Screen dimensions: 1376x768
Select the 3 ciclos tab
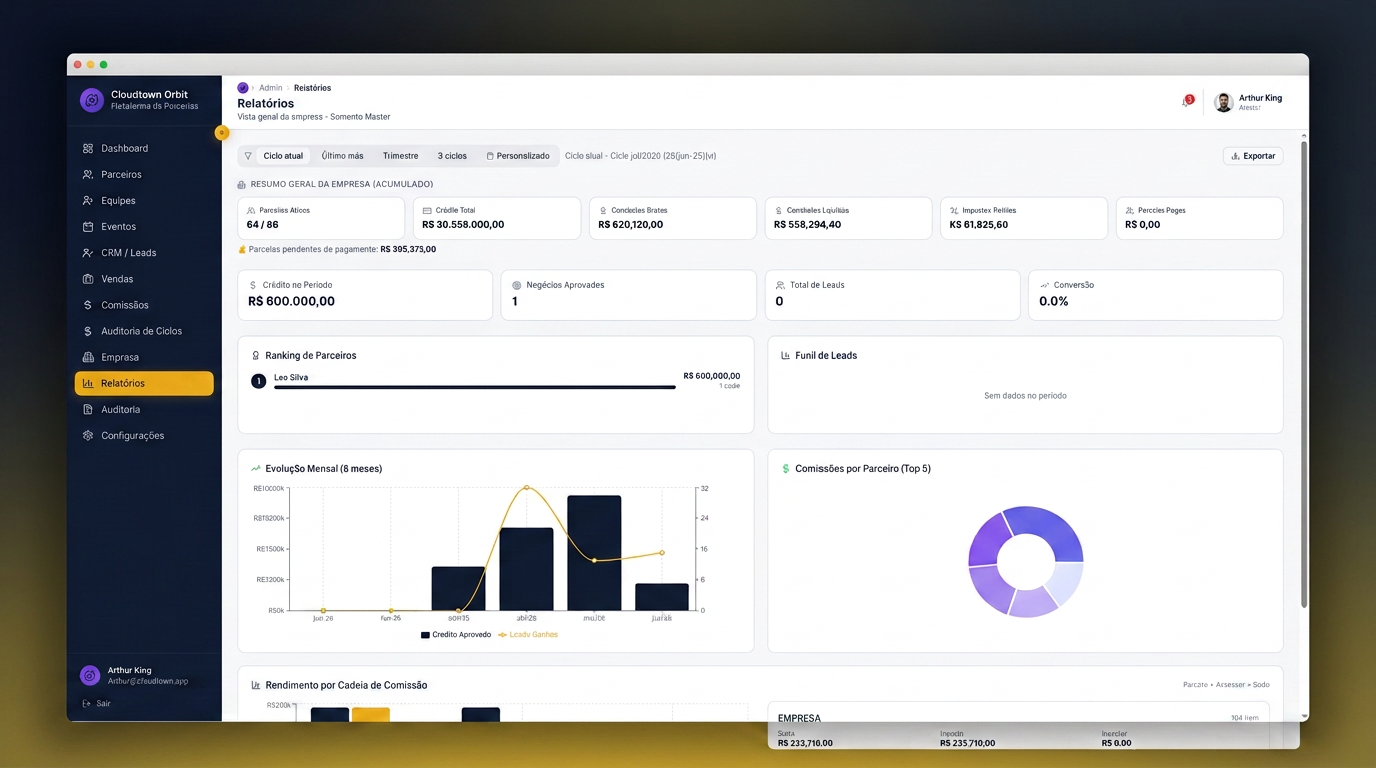pos(452,156)
